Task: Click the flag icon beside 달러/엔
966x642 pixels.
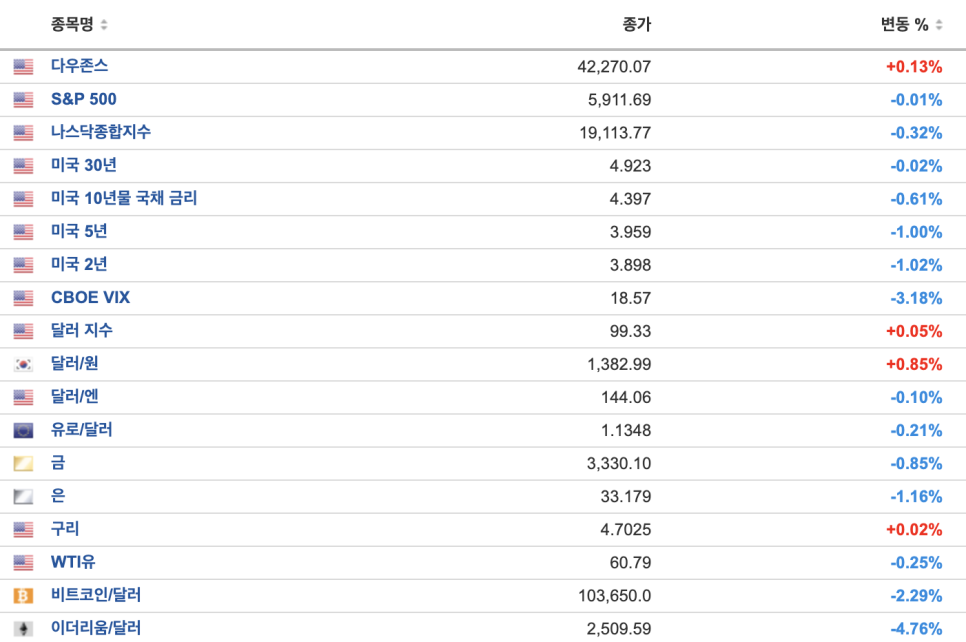Action: 23,397
